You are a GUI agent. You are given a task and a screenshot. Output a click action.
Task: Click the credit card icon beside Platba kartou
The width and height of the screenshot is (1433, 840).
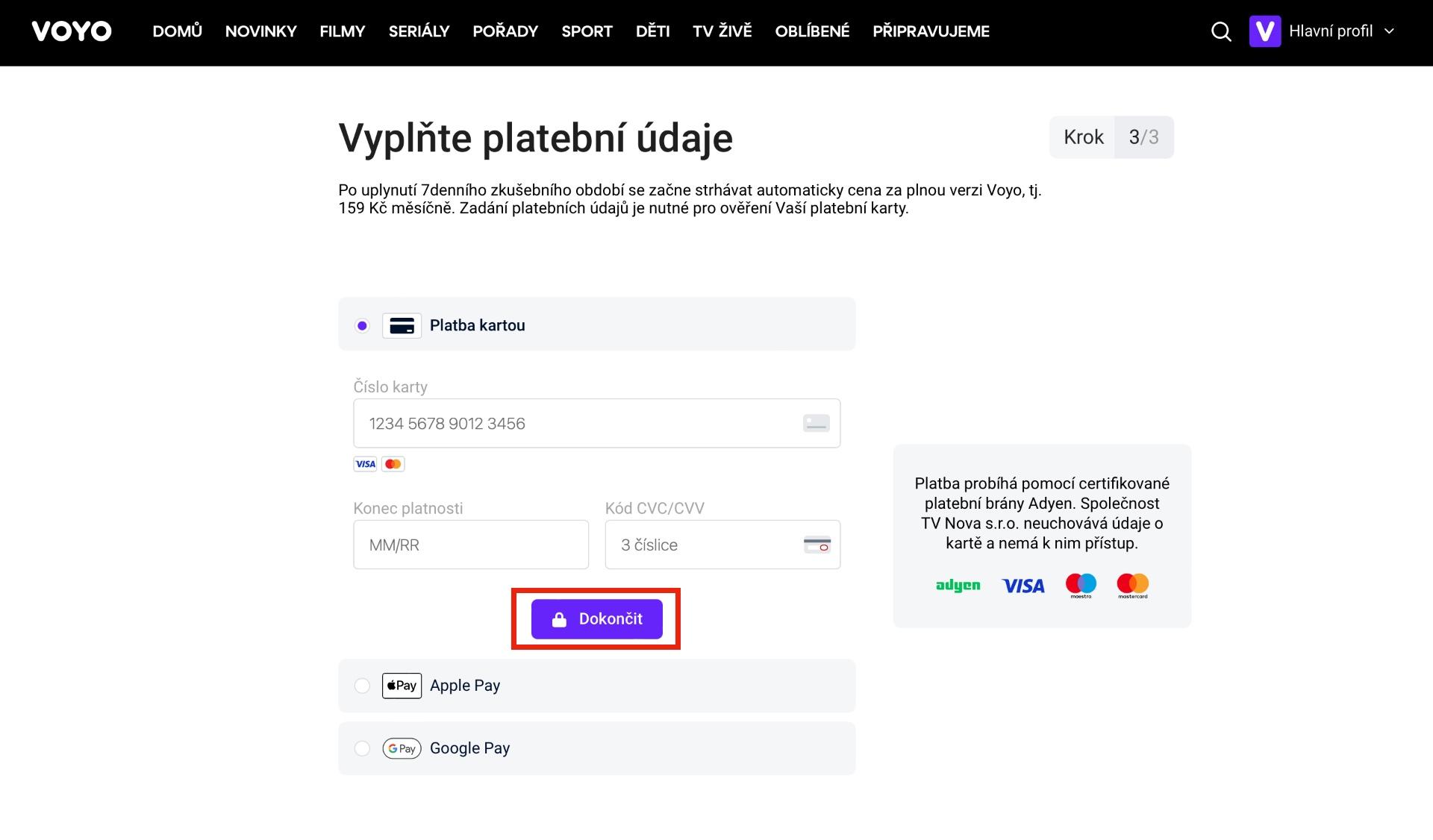(402, 326)
